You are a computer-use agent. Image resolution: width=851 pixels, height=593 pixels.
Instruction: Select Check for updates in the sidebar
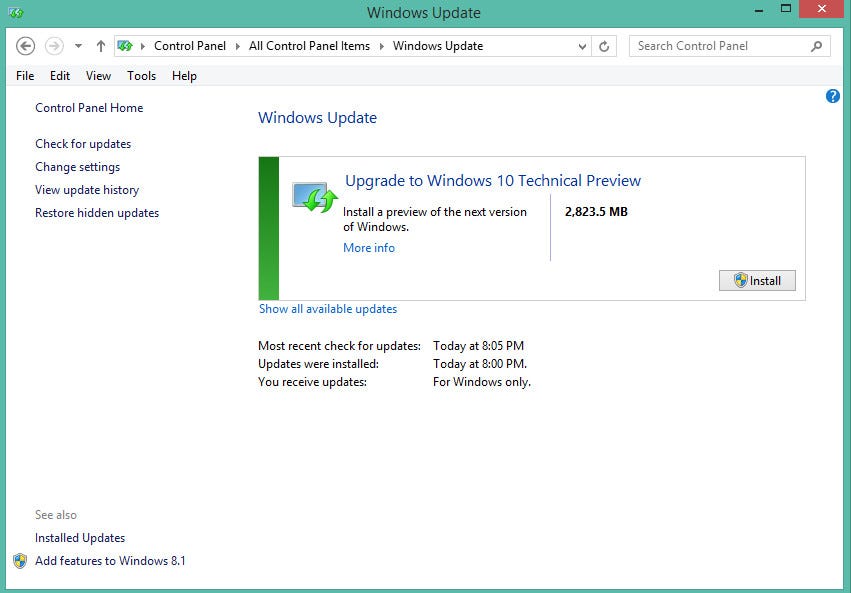[83, 143]
